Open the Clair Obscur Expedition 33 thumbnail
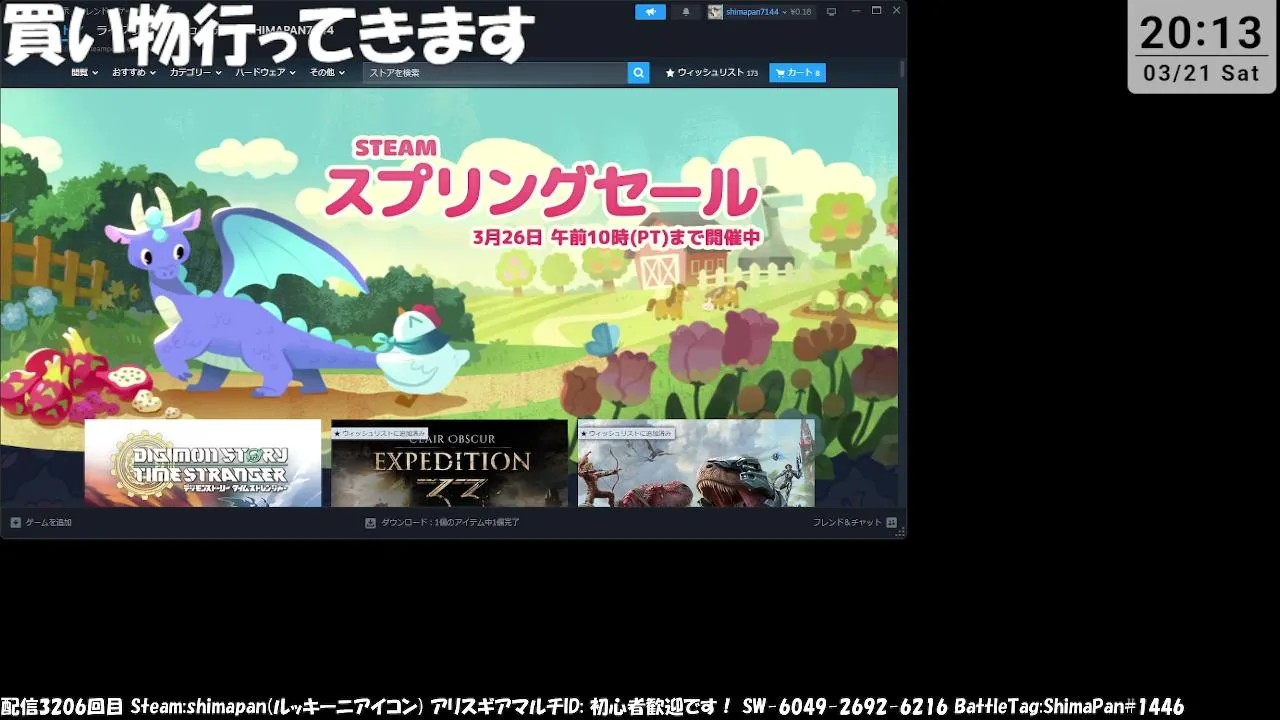This screenshot has height=720, width=1280. 449,463
